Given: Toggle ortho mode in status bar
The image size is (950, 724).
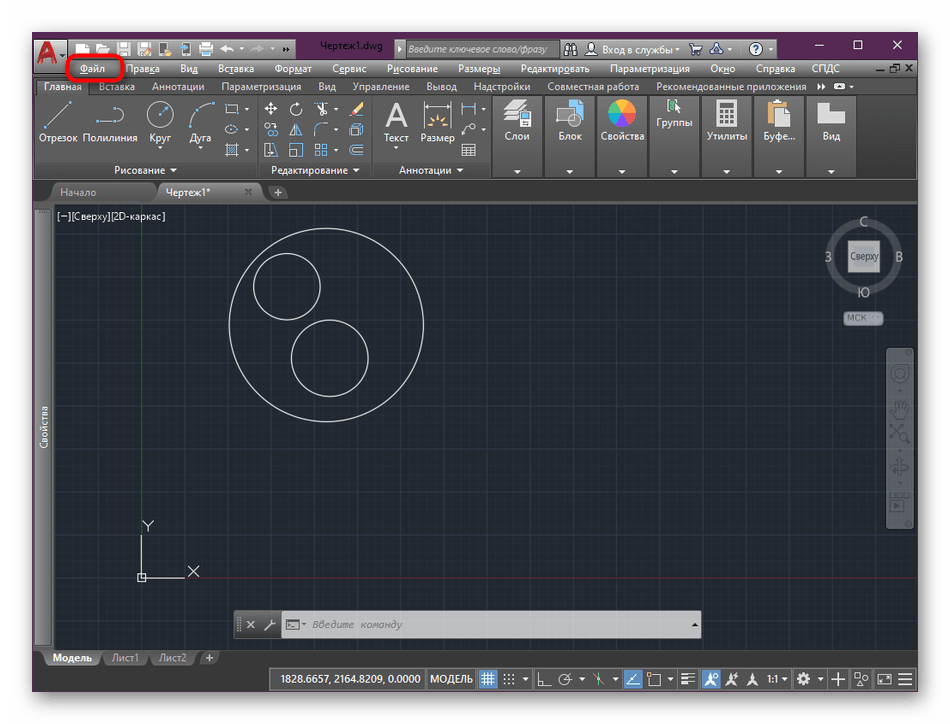Looking at the screenshot, I should (x=544, y=679).
